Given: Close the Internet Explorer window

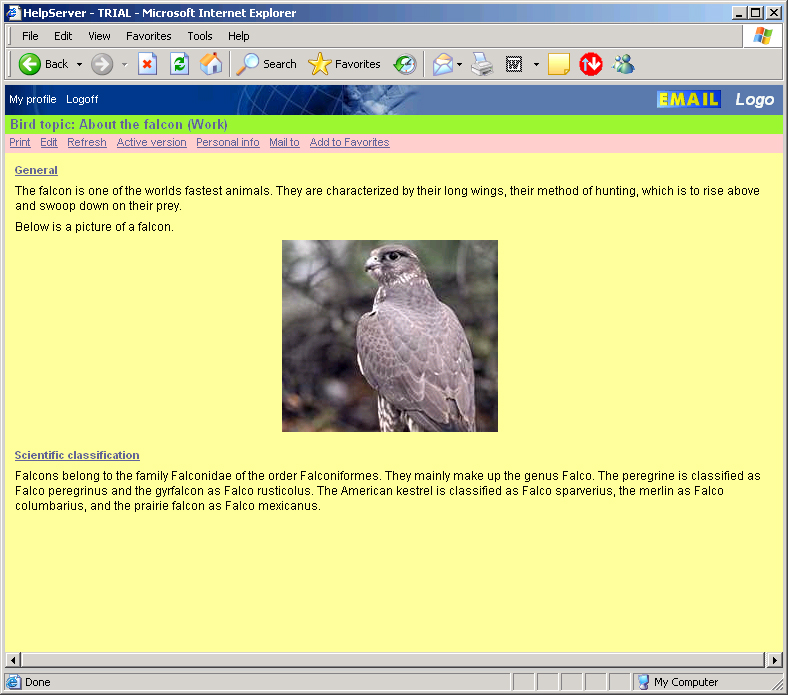Looking at the screenshot, I should click(774, 13).
